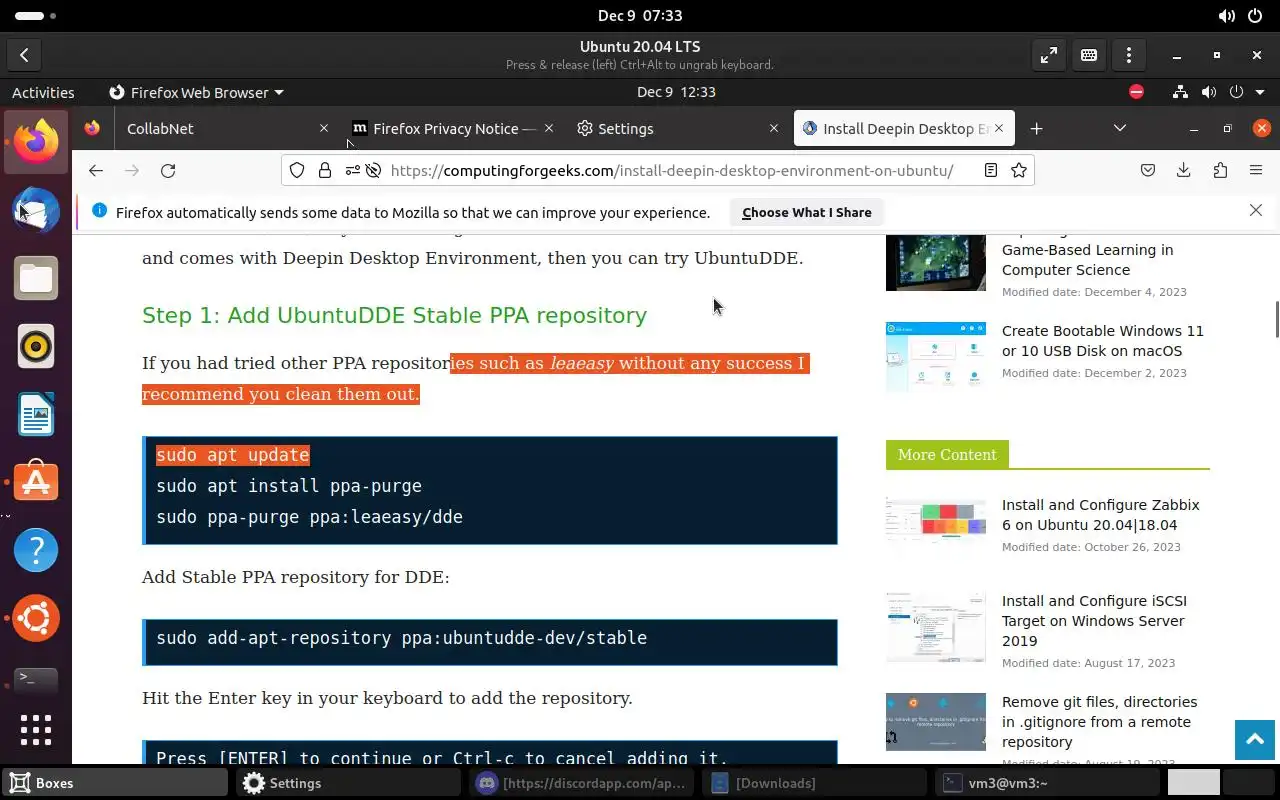This screenshot has height=800, width=1280.
Task: Select the Install Deepin Desktop tab
Action: coord(905,128)
